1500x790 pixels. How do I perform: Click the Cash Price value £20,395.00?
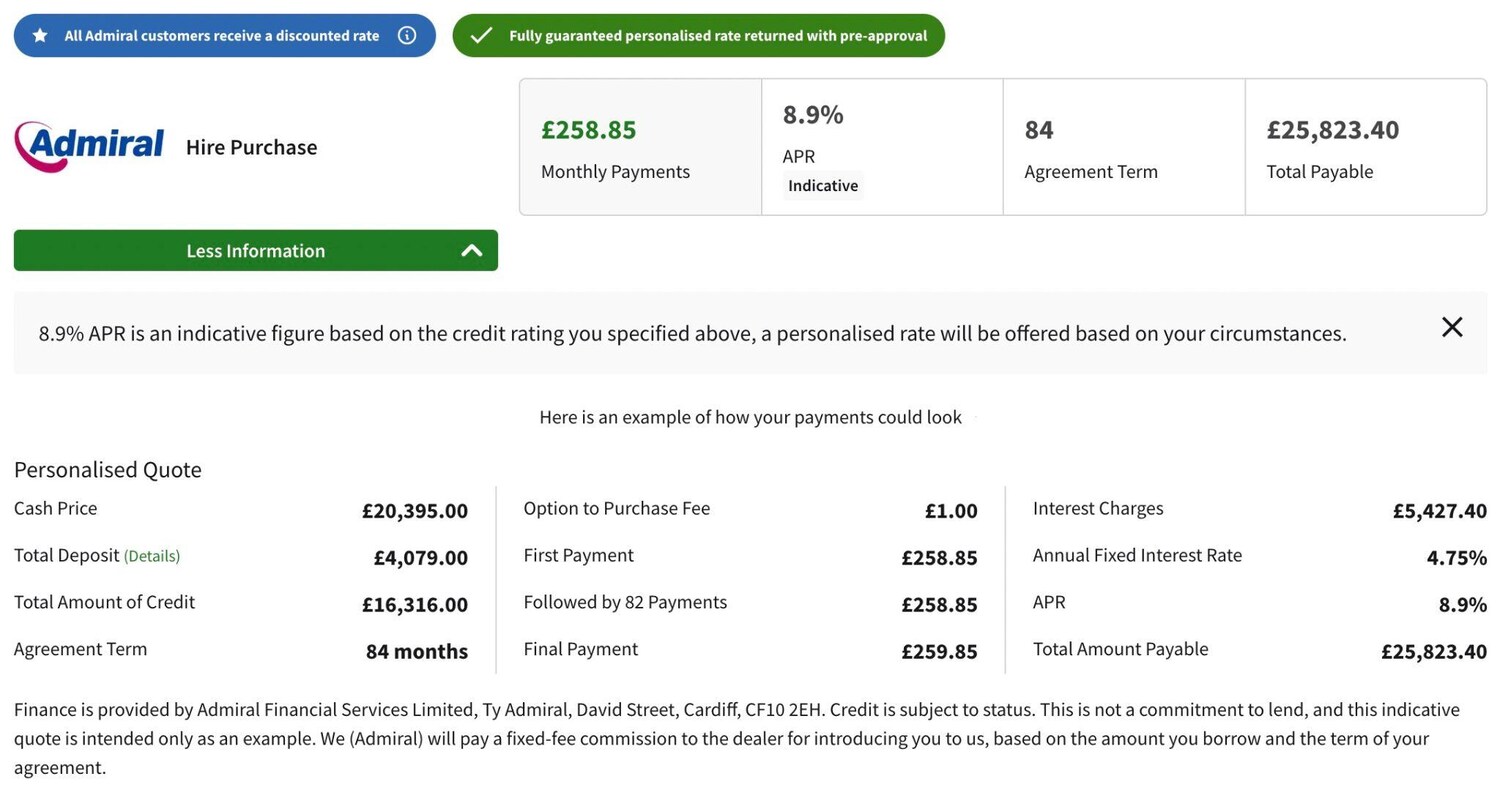pyautogui.click(x=414, y=511)
